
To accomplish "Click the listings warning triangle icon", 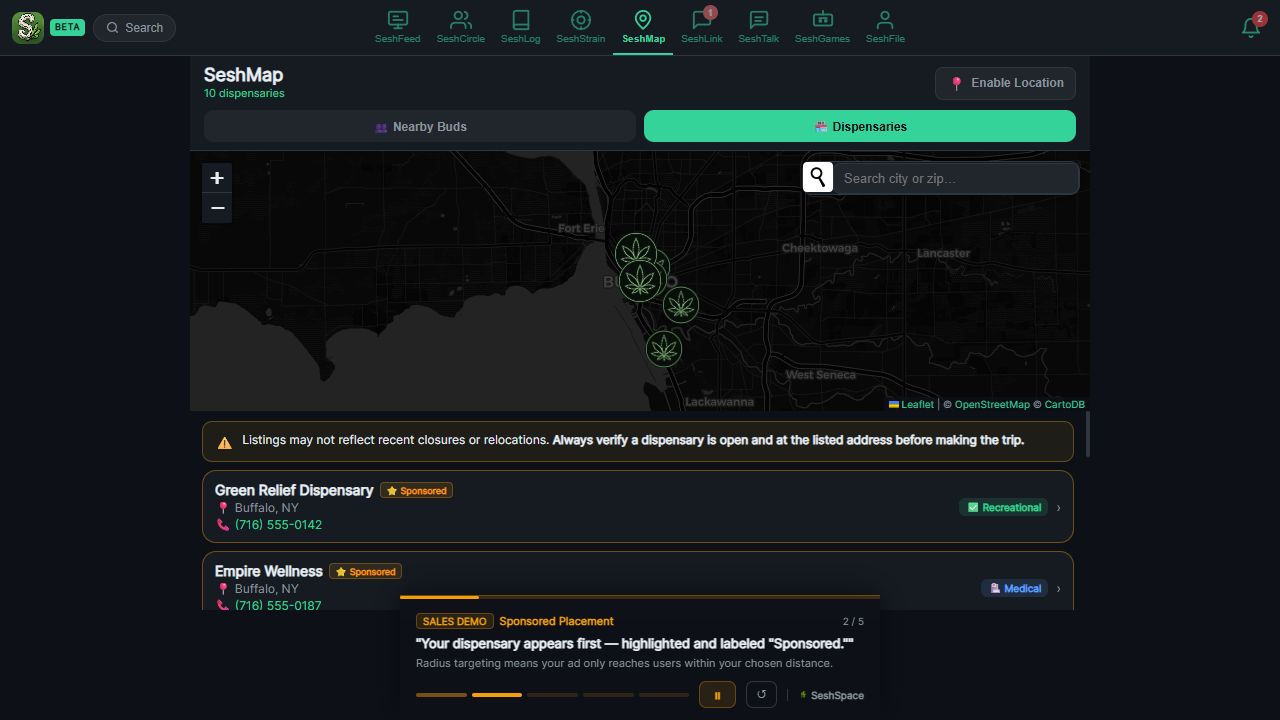I will click(224, 441).
